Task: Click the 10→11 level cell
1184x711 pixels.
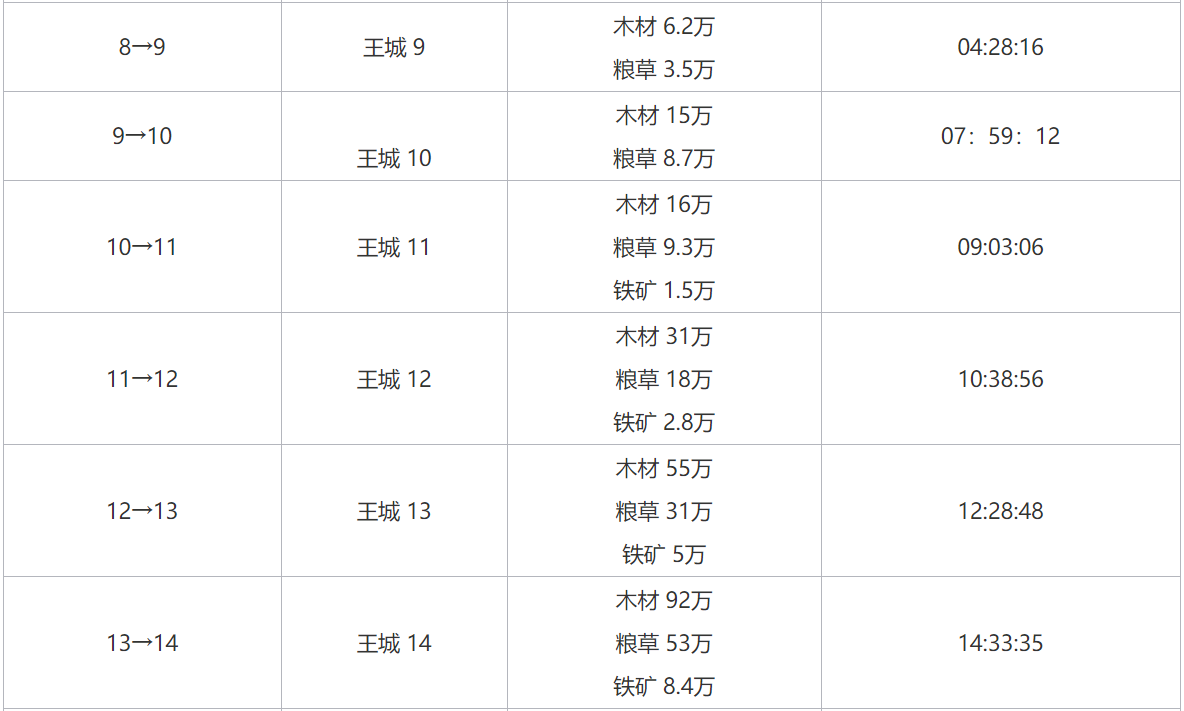Action: coord(141,247)
